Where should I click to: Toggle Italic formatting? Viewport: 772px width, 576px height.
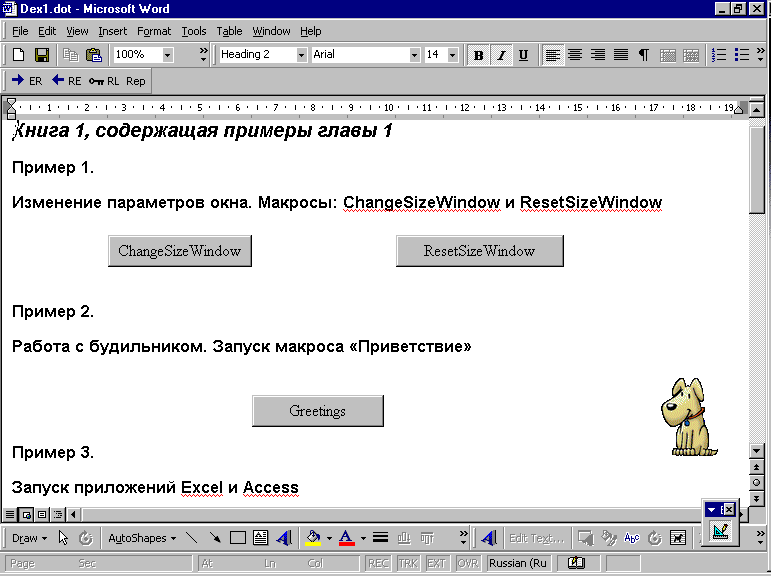click(x=501, y=55)
